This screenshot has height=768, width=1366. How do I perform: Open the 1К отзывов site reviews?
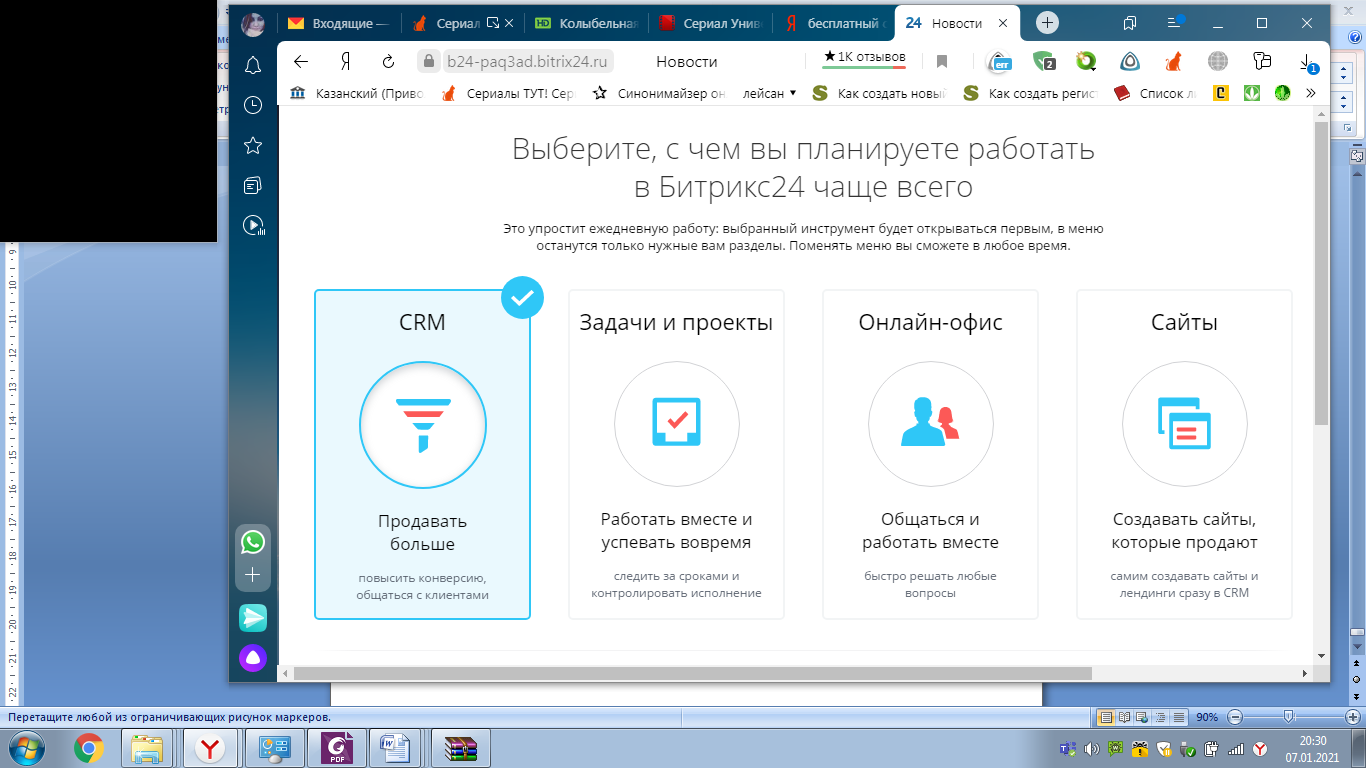point(864,58)
